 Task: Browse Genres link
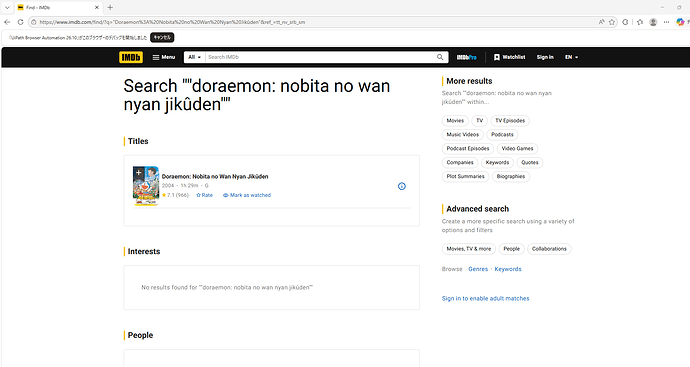click(478, 269)
